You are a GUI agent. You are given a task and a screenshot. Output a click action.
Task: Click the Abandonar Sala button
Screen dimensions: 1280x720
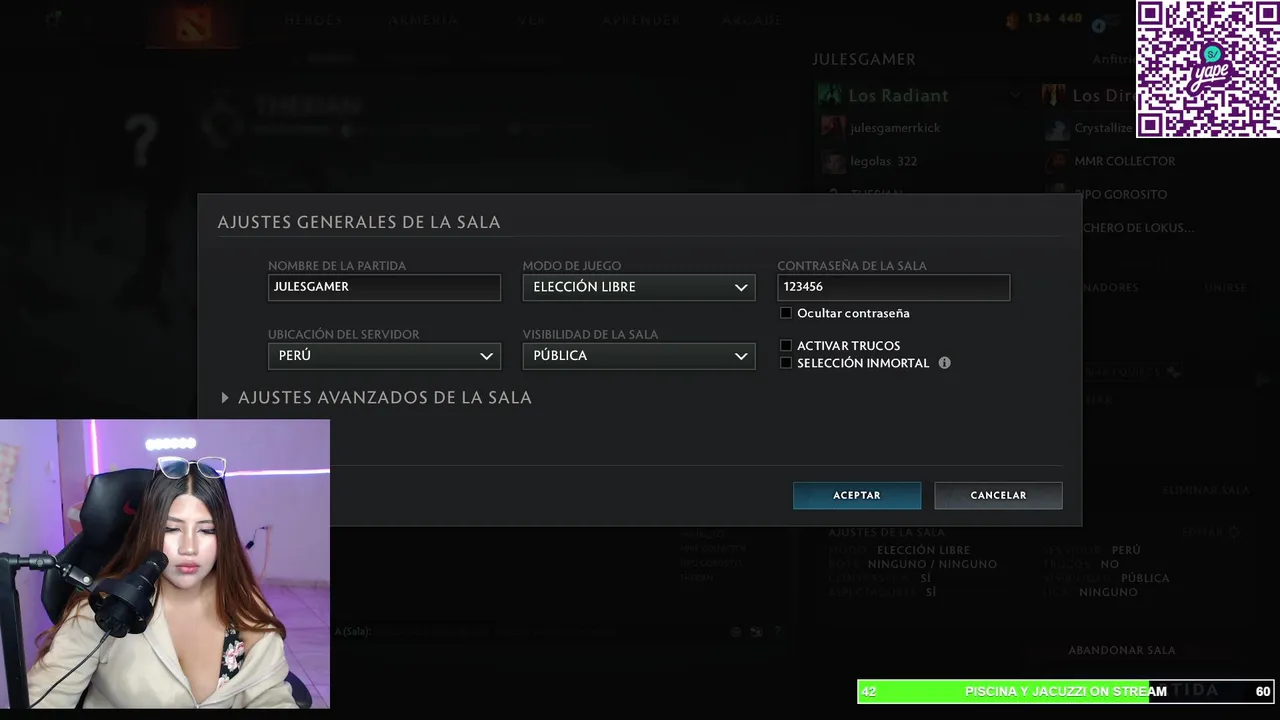point(1122,650)
